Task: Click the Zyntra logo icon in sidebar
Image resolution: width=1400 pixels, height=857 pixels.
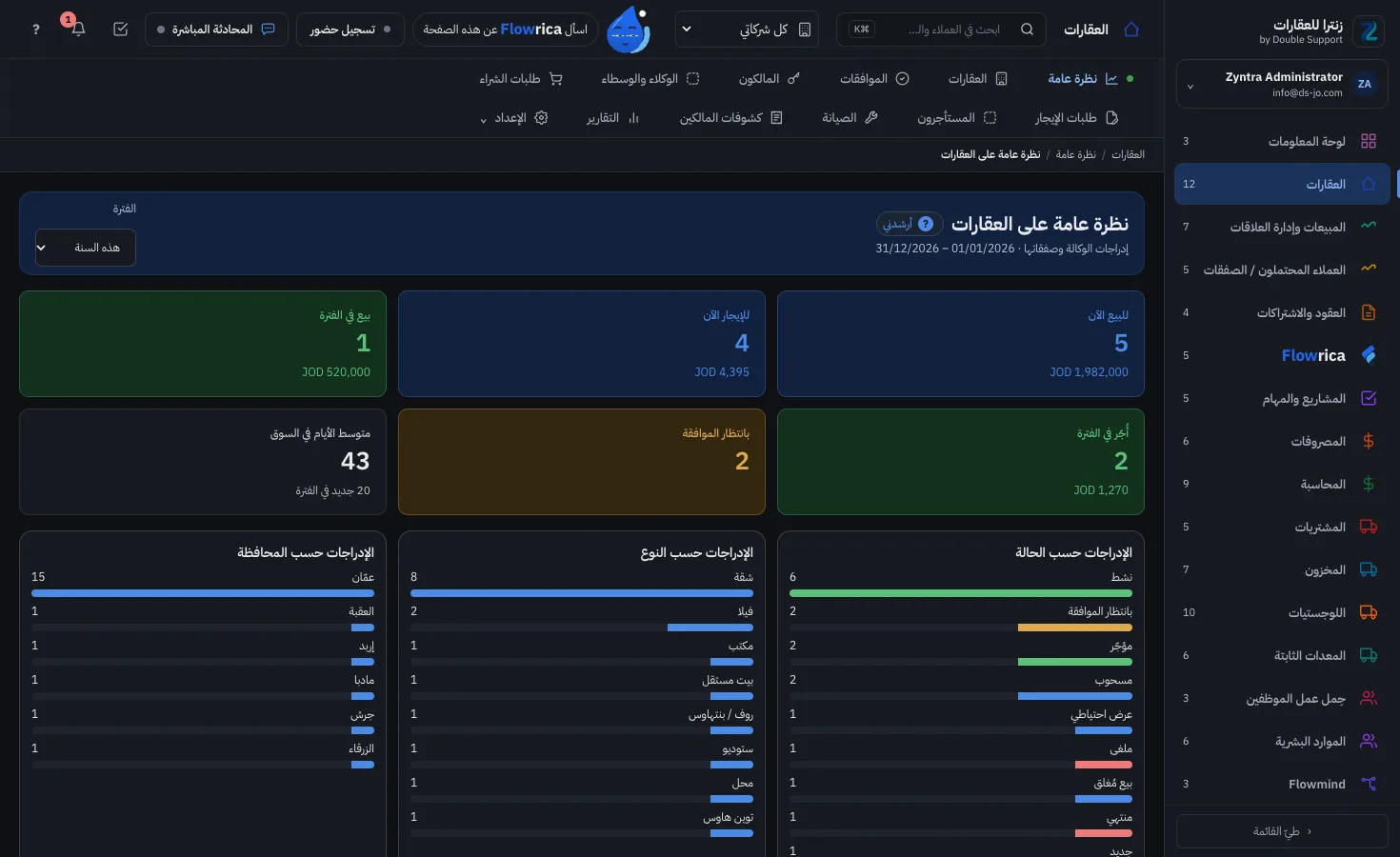Action: click(x=1370, y=31)
